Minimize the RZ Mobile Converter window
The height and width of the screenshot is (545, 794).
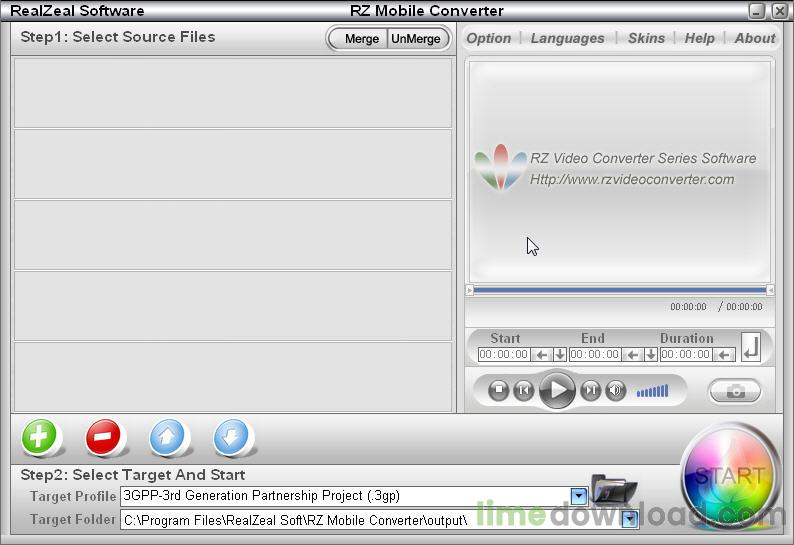[757, 11]
